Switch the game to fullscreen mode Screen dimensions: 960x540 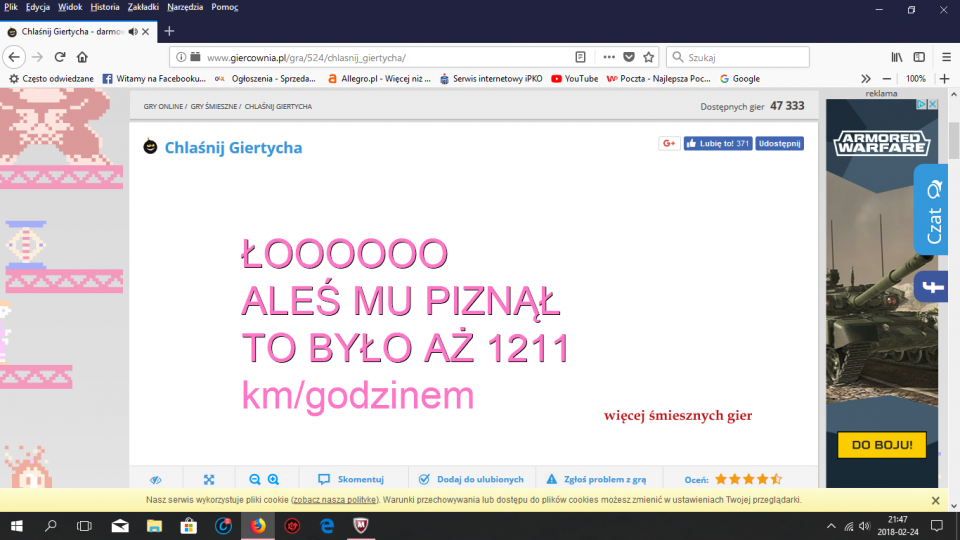point(209,480)
